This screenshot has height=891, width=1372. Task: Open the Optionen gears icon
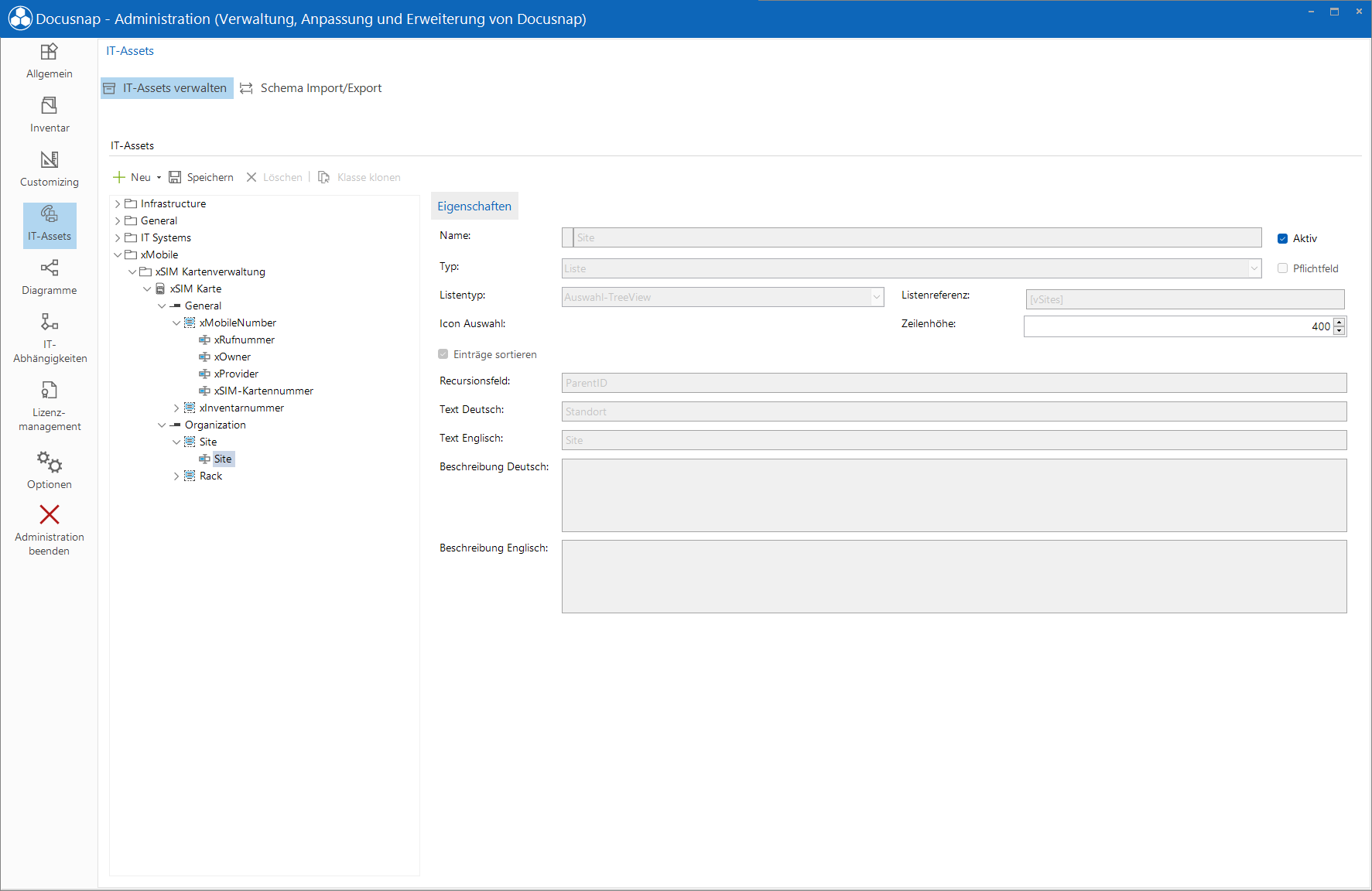tap(50, 462)
